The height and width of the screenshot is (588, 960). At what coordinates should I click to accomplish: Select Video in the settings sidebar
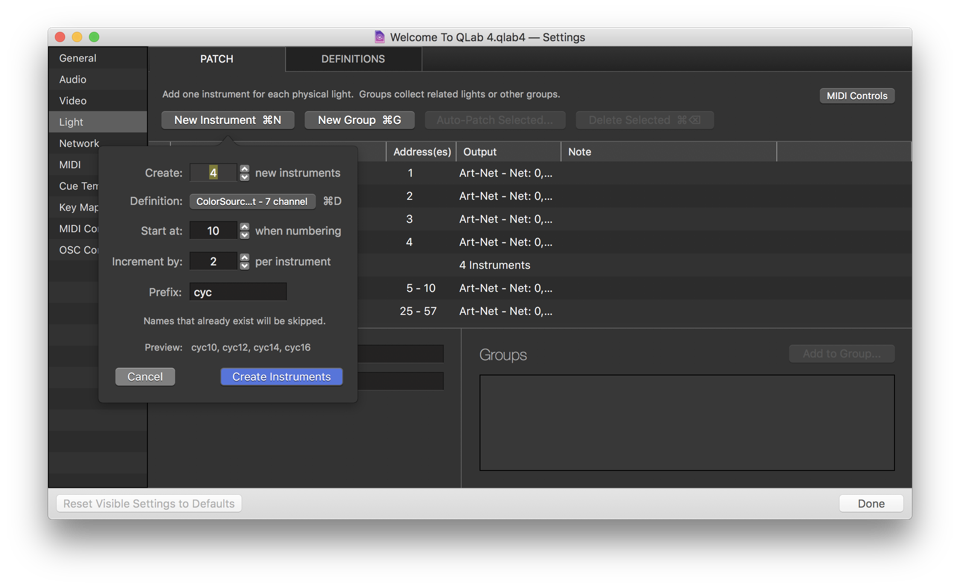(73, 101)
